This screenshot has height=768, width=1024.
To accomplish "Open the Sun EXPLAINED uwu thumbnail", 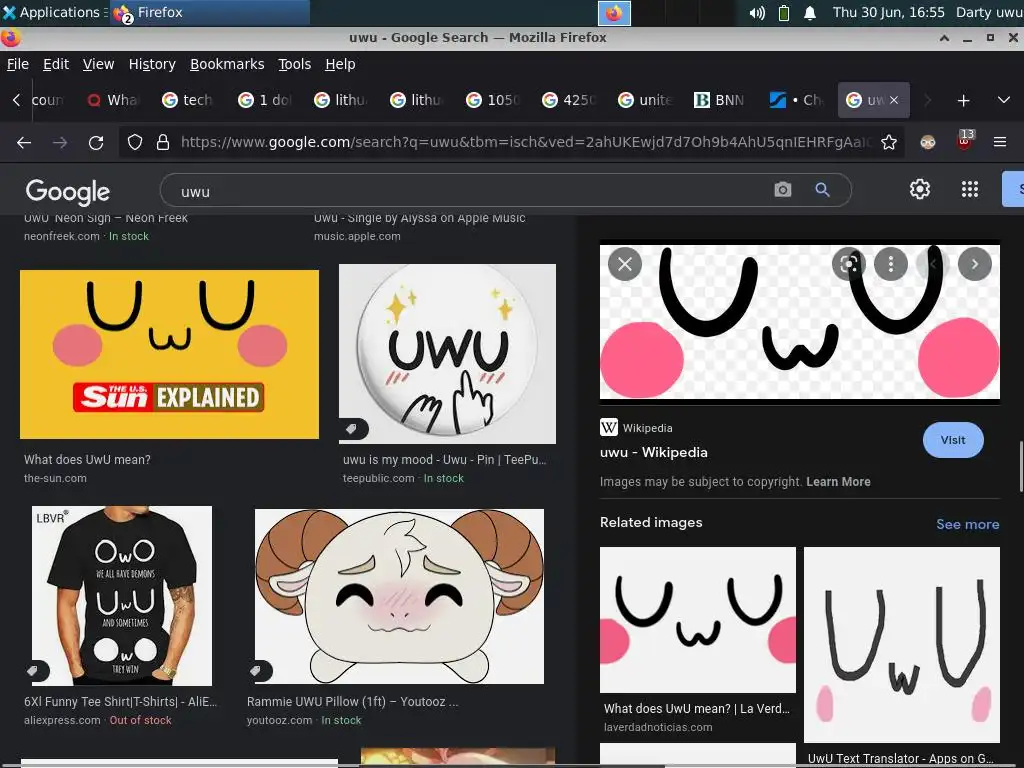I will (x=169, y=354).
